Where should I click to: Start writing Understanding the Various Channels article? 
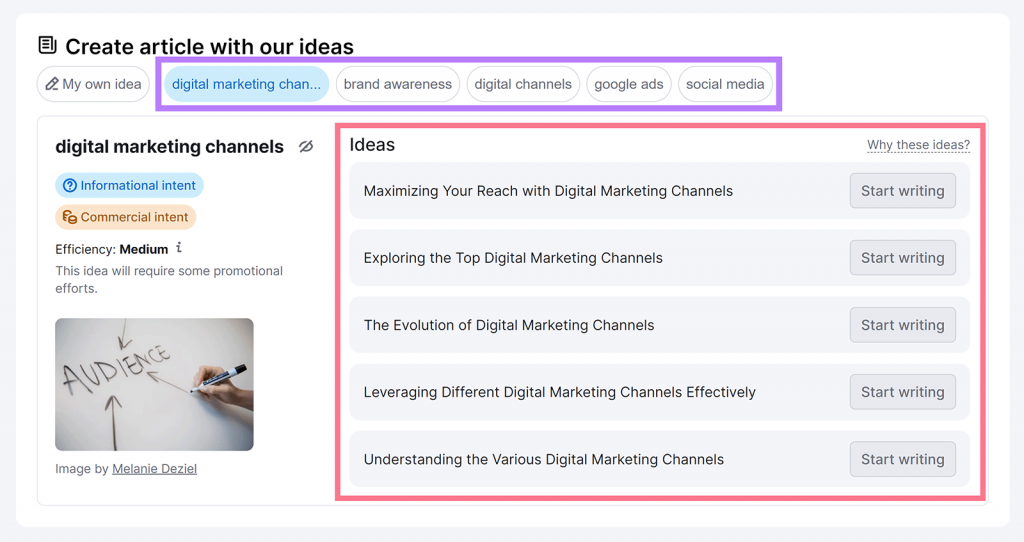pos(902,459)
